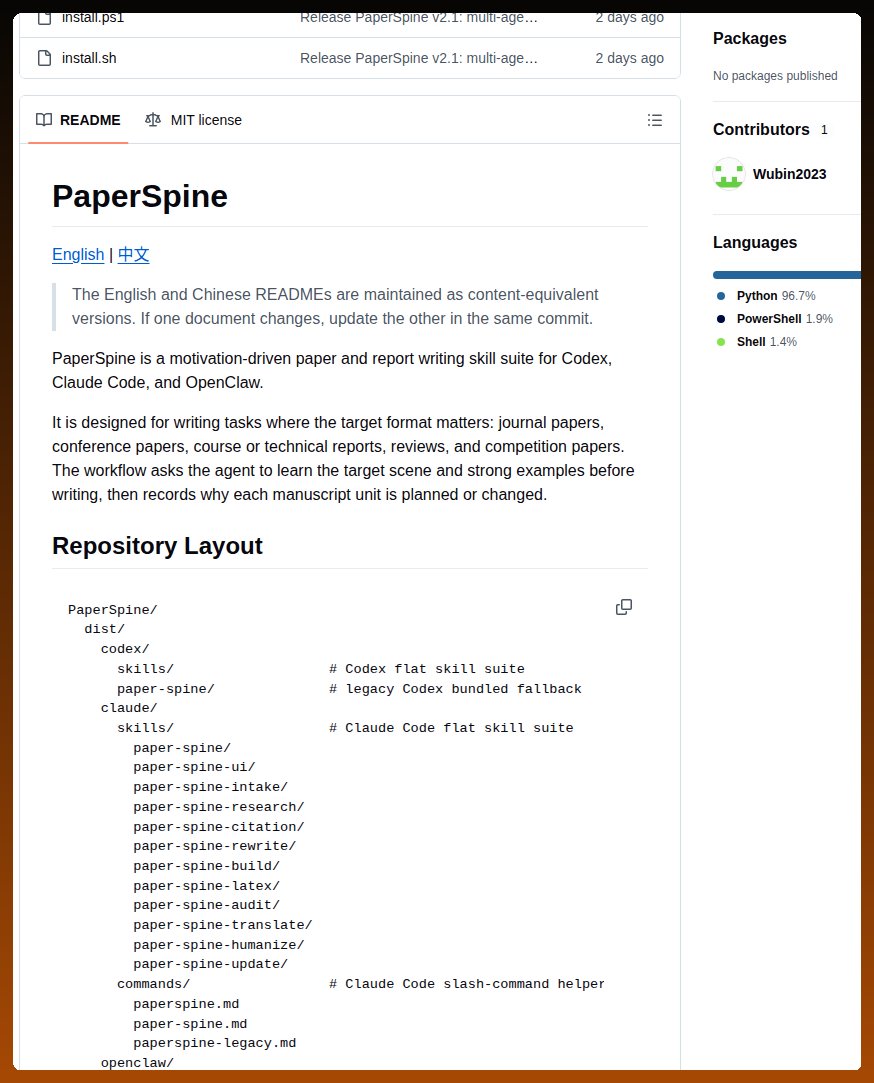Open the Packages section heading
The height and width of the screenshot is (1083, 874).
(750, 39)
